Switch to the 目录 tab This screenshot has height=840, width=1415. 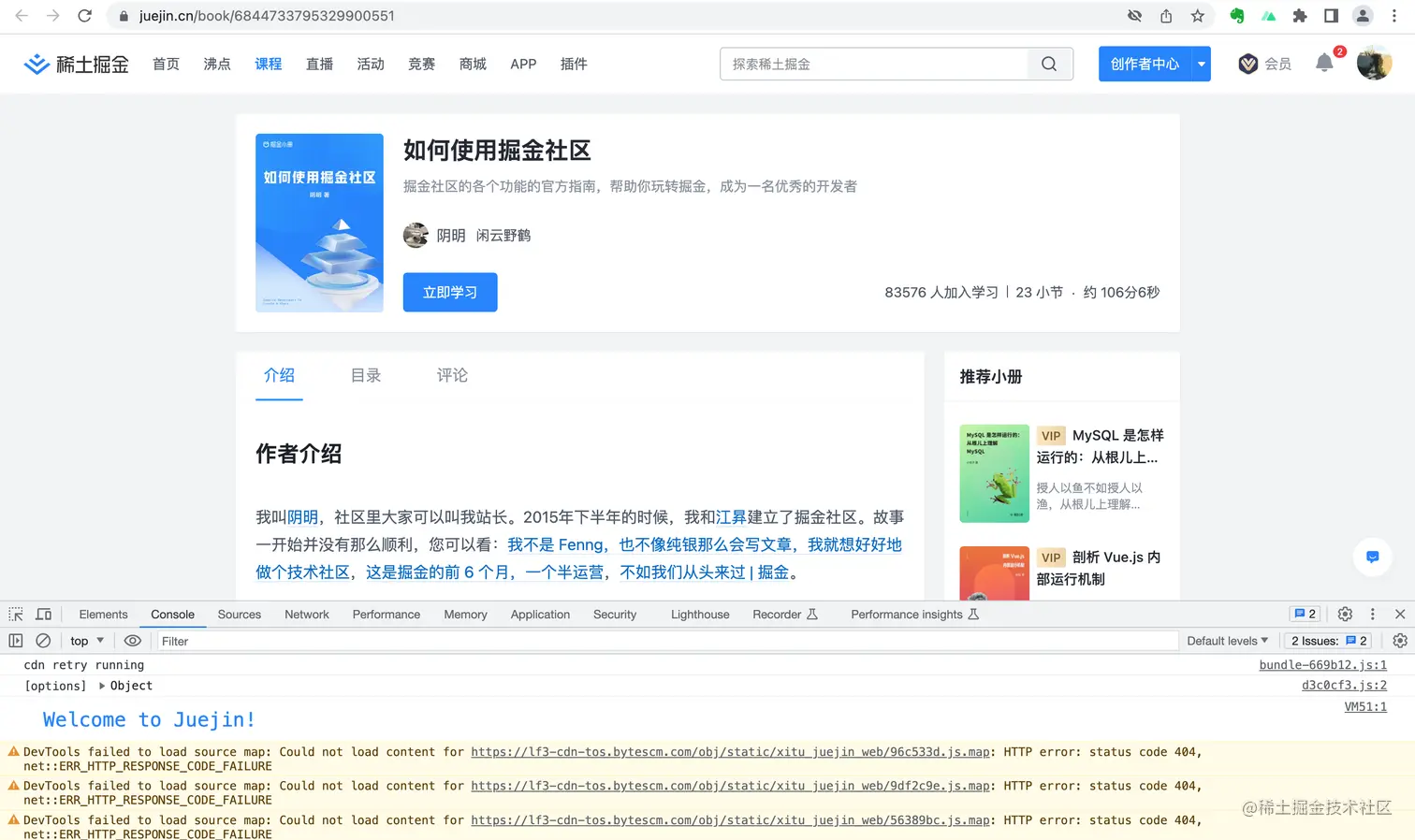(x=366, y=375)
